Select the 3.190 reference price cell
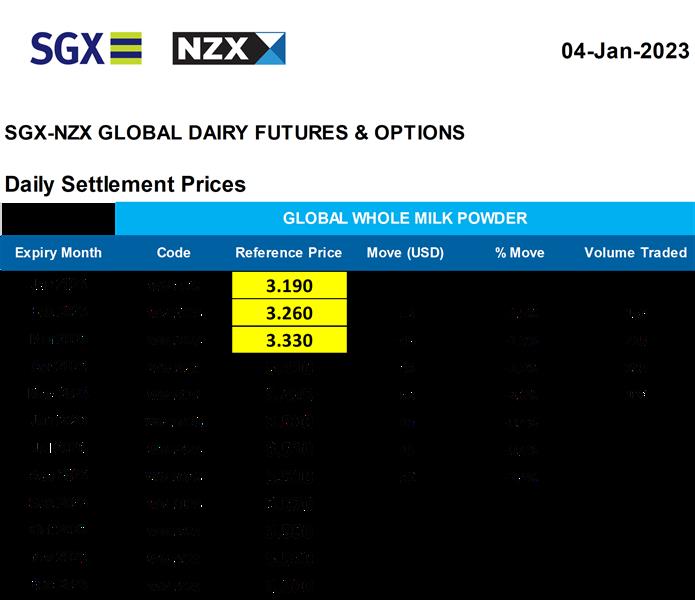The height and width of the screenshot is (600, 695). [x=289, y=286]
